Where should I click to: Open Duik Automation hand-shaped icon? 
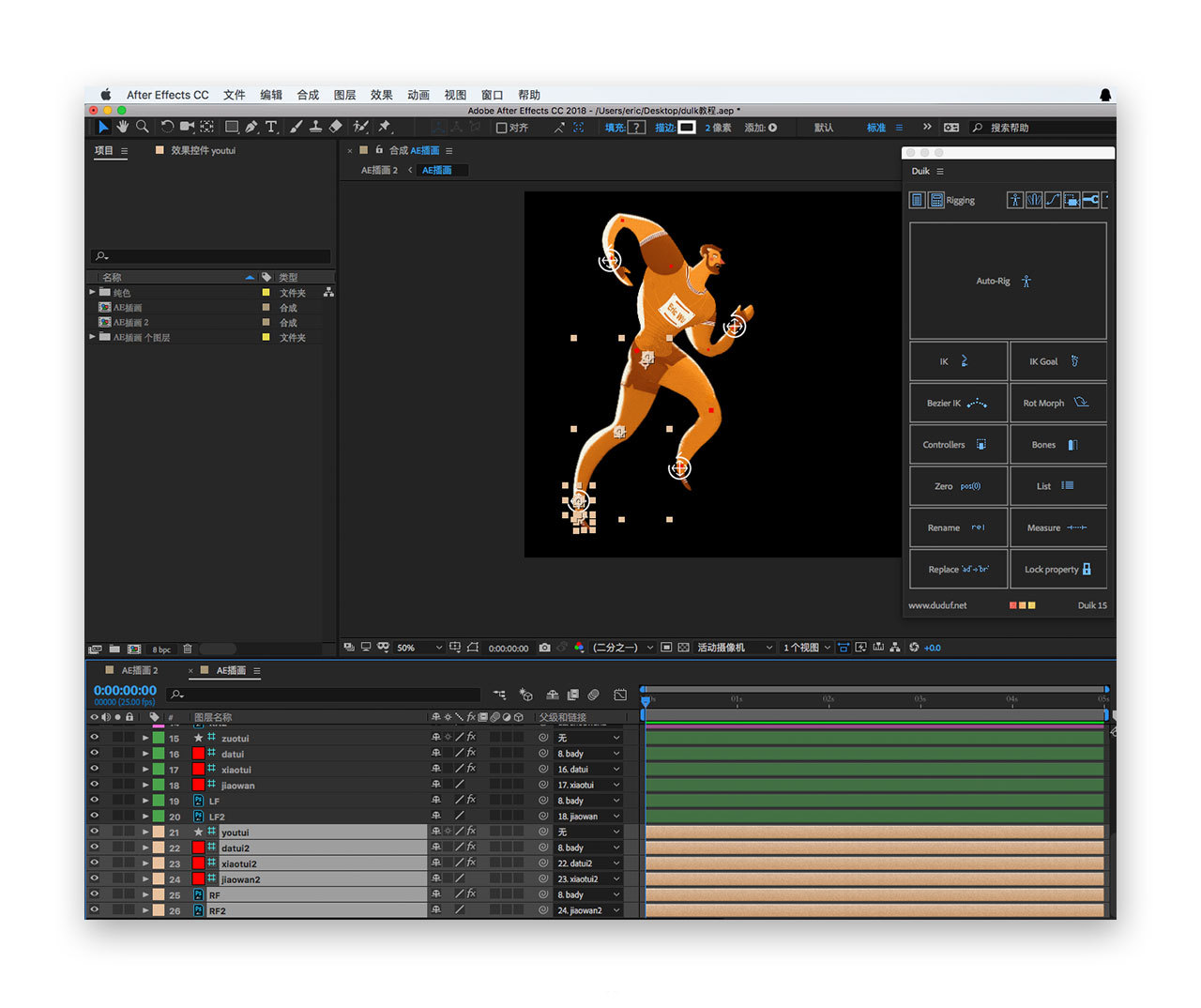pos(1033,200)
